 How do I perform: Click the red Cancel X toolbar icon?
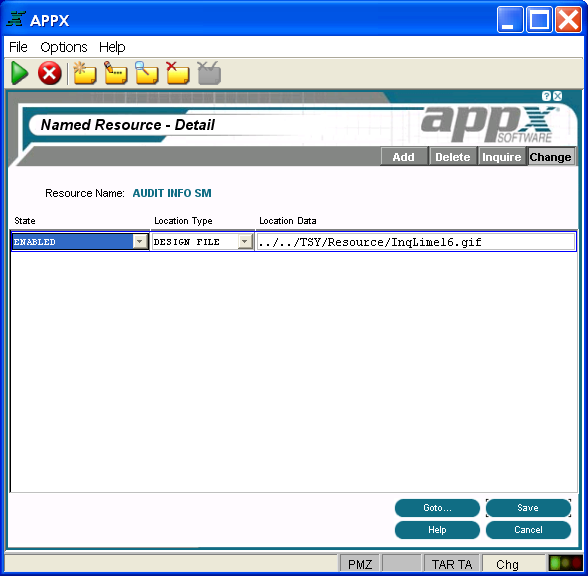(50, 73)
